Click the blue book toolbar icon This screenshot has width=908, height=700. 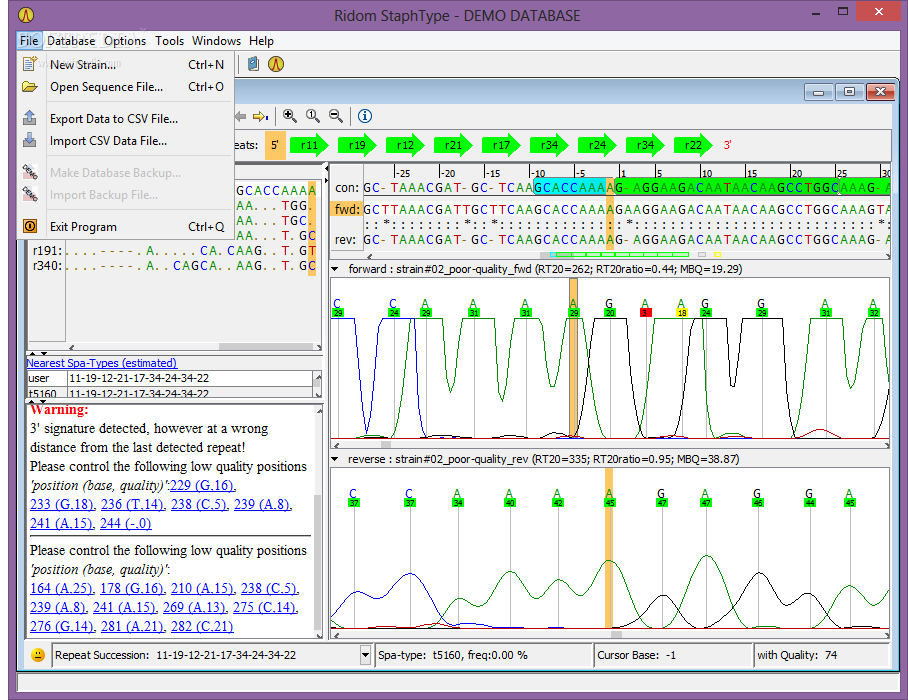click(253, 64)
